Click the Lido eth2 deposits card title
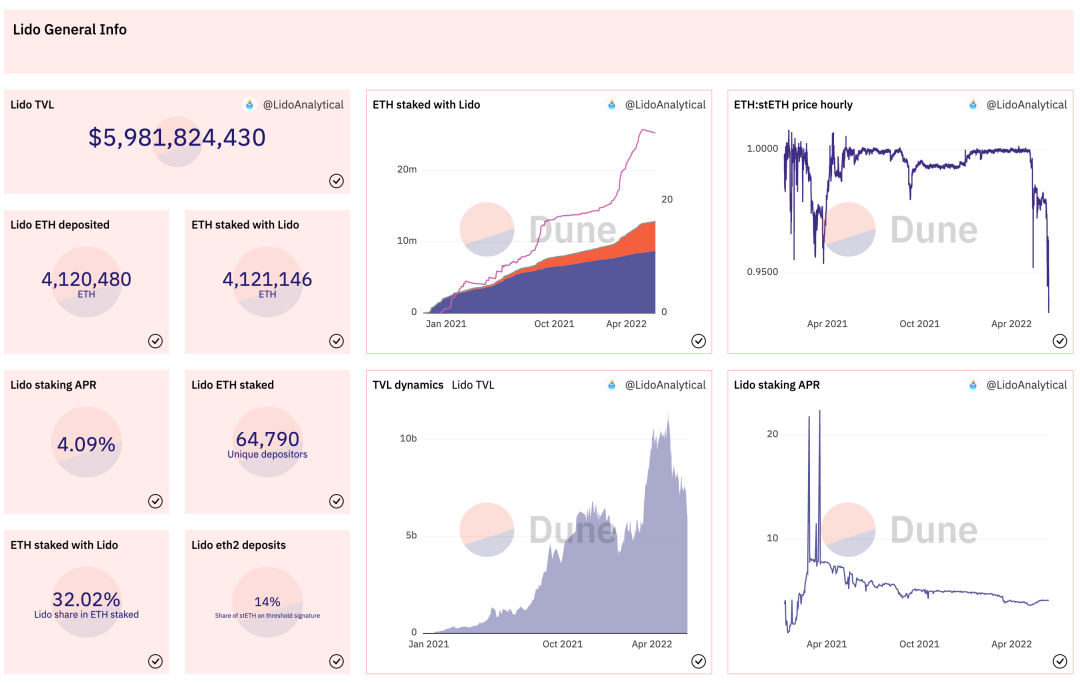This screenshot has width=1080, height=683. (x=238, y=545)
